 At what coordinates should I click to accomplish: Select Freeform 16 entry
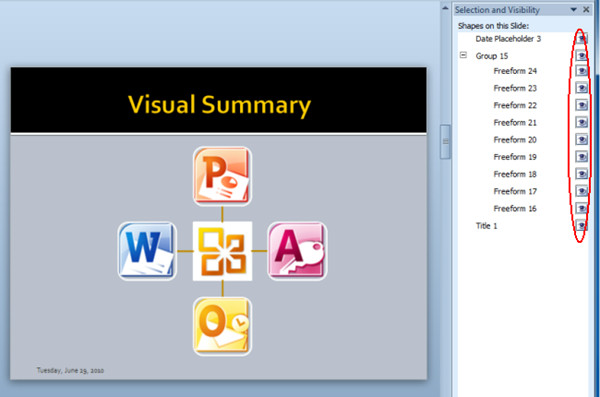[x=515, y=208]
